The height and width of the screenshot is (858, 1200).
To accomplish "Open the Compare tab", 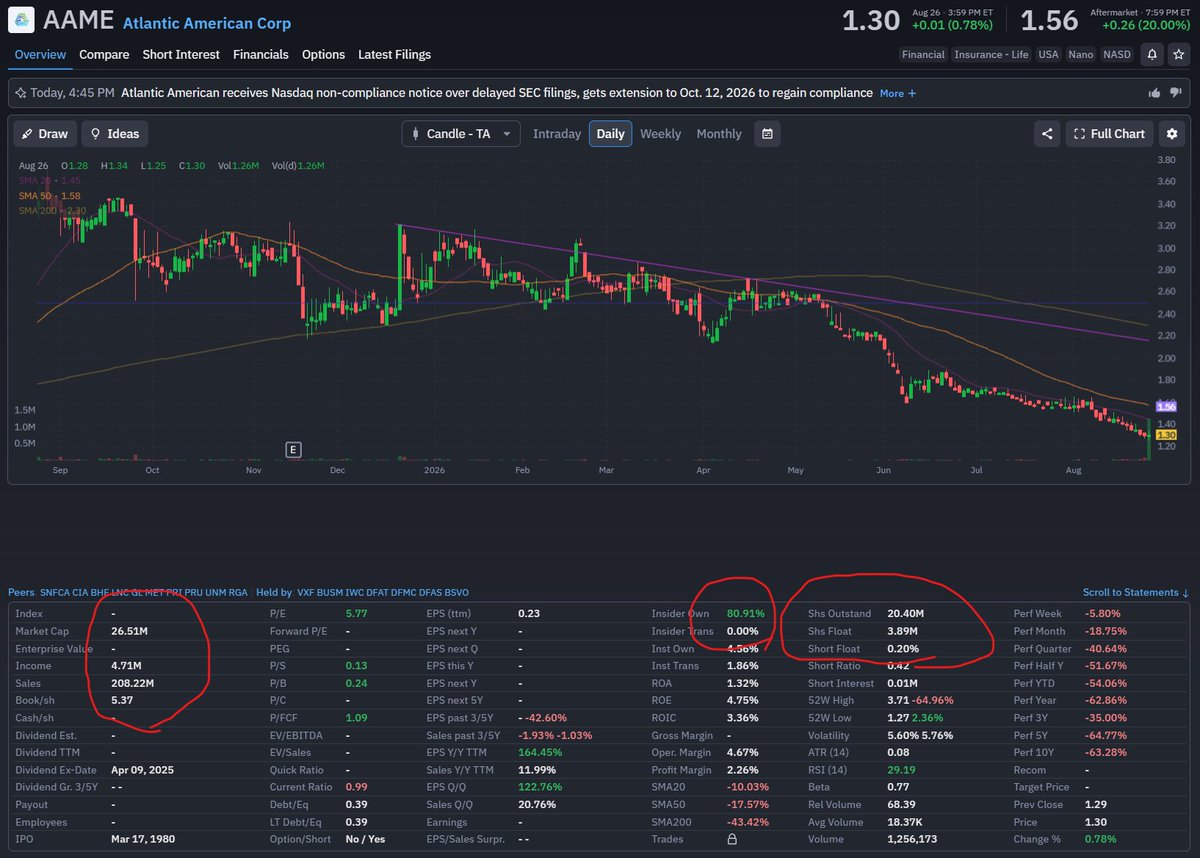I will tap(104, 55).
